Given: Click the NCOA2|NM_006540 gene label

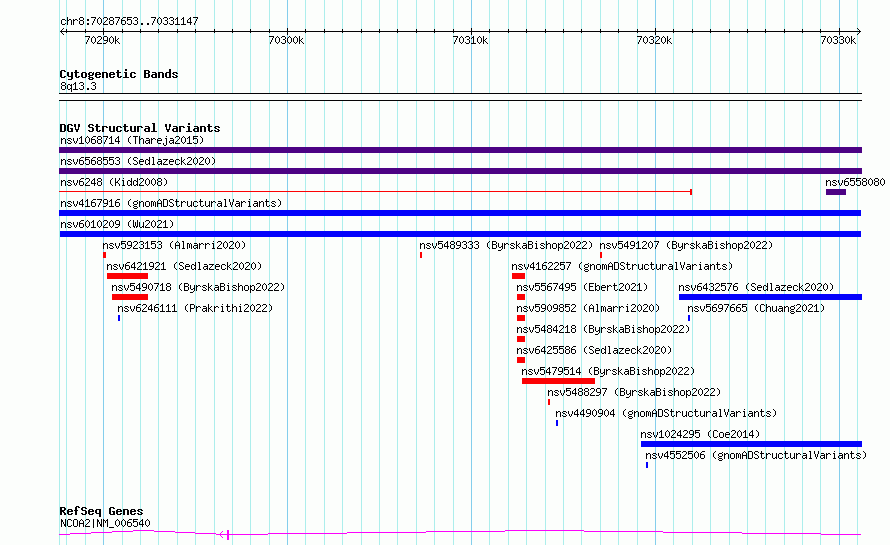Looking at the screenshot, I should pyautogui.click(x=105, y=523).
